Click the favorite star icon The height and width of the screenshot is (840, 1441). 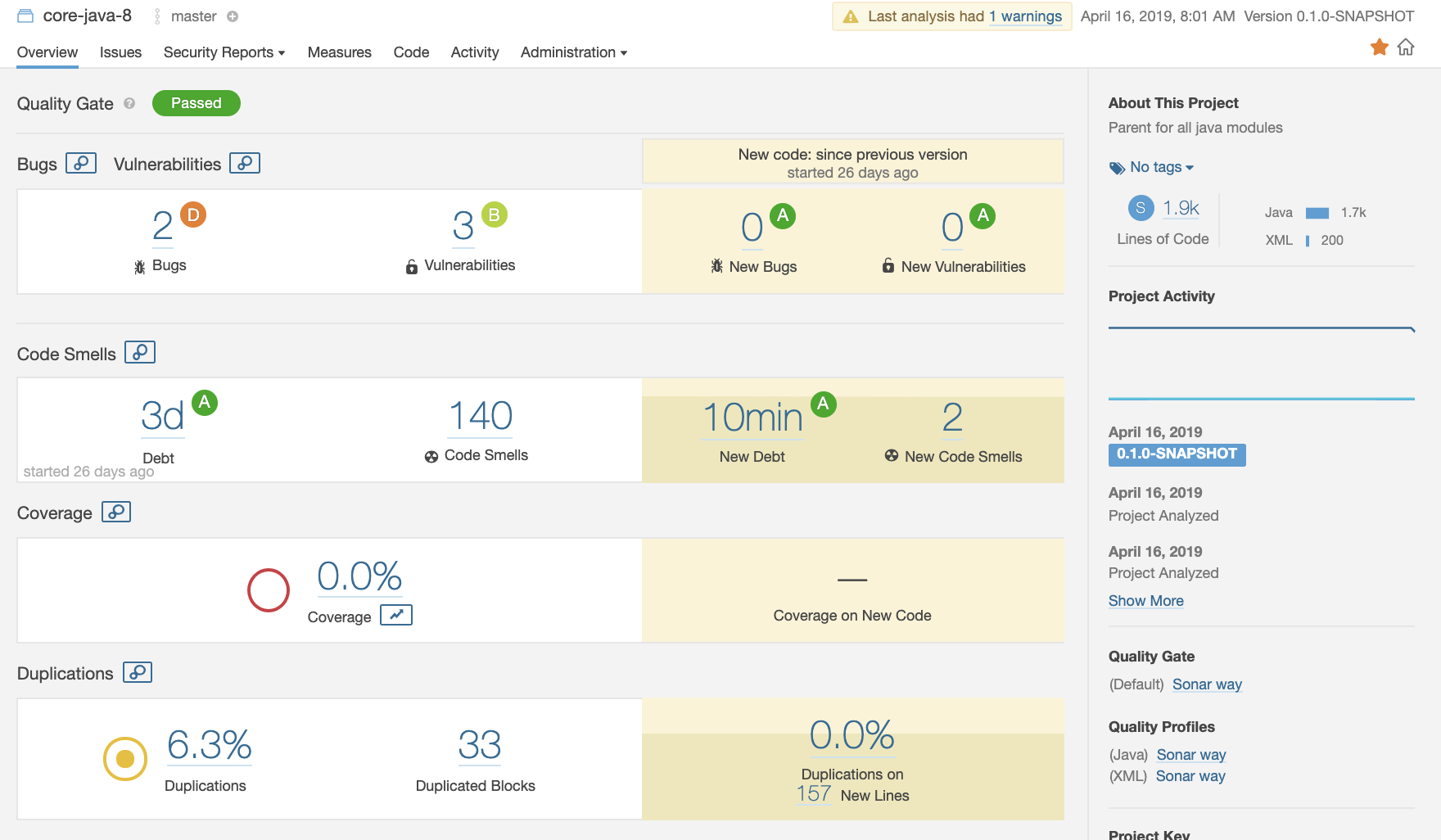coord(1380,47)
